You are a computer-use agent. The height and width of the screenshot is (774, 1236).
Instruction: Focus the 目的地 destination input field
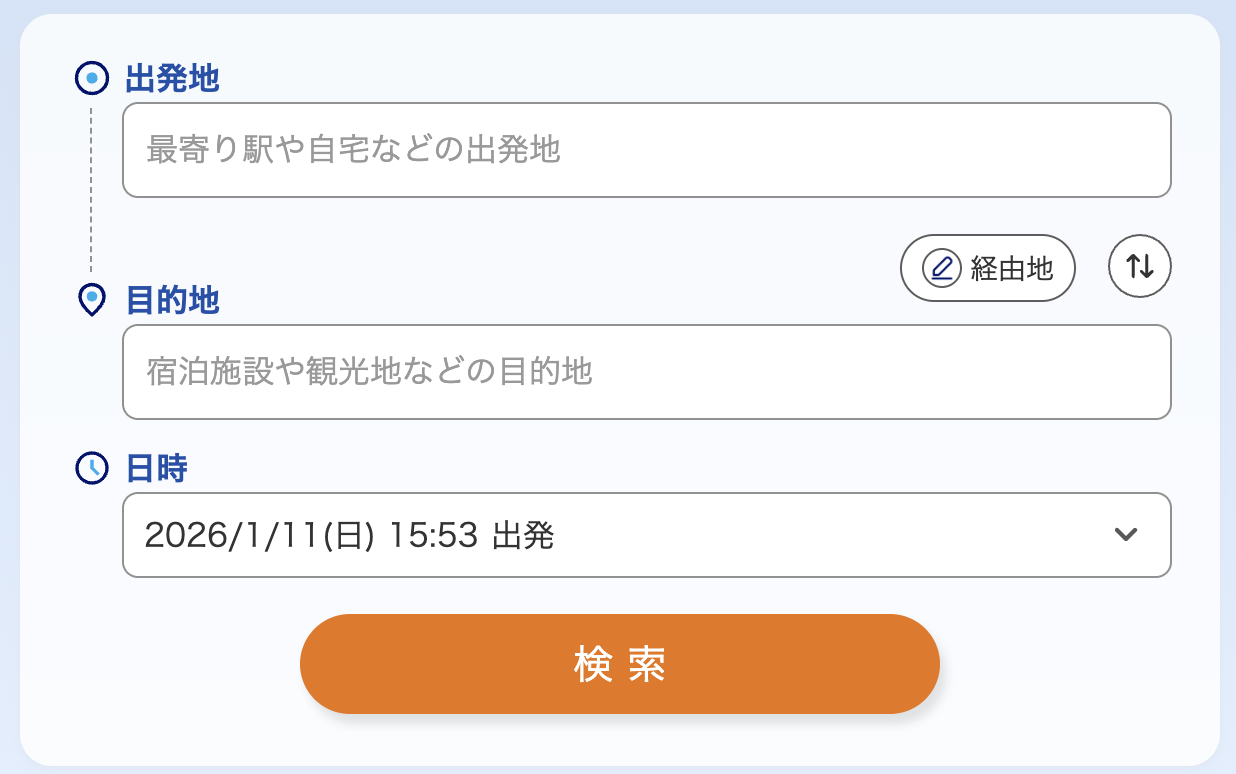click(x=646, y=372)
